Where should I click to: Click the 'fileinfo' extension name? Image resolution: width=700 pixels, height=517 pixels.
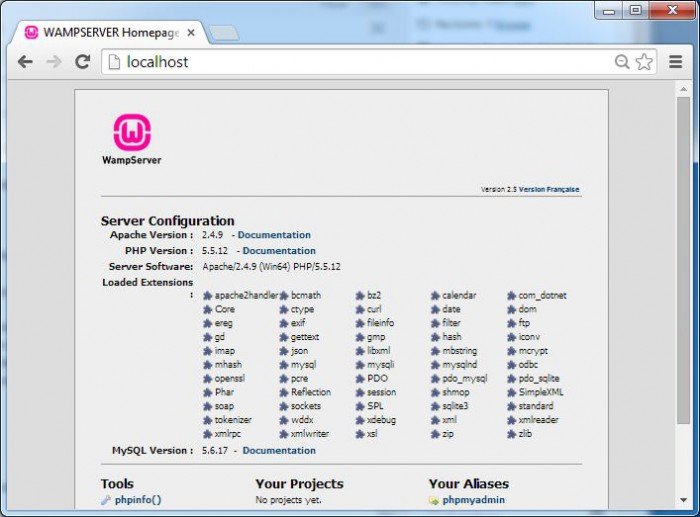pyautogui.click(x=380, y=323)
